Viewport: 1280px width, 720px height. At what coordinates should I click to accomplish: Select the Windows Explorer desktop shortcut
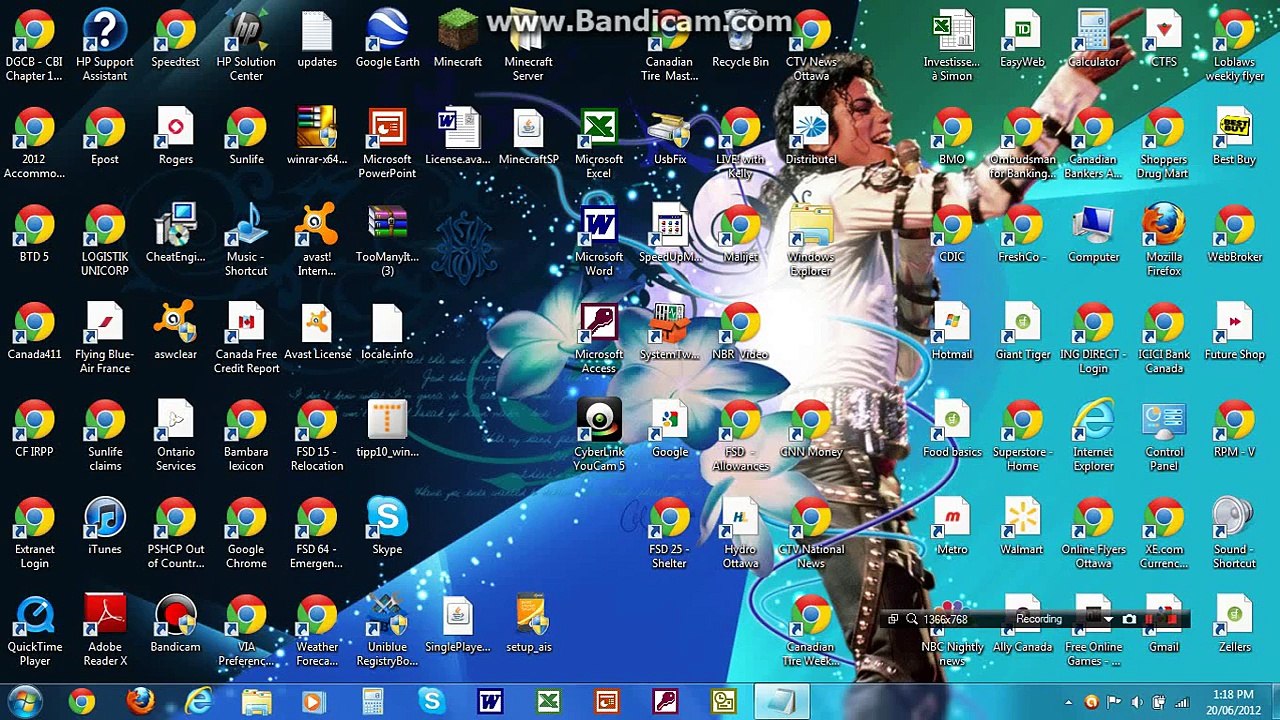[811, 241]
